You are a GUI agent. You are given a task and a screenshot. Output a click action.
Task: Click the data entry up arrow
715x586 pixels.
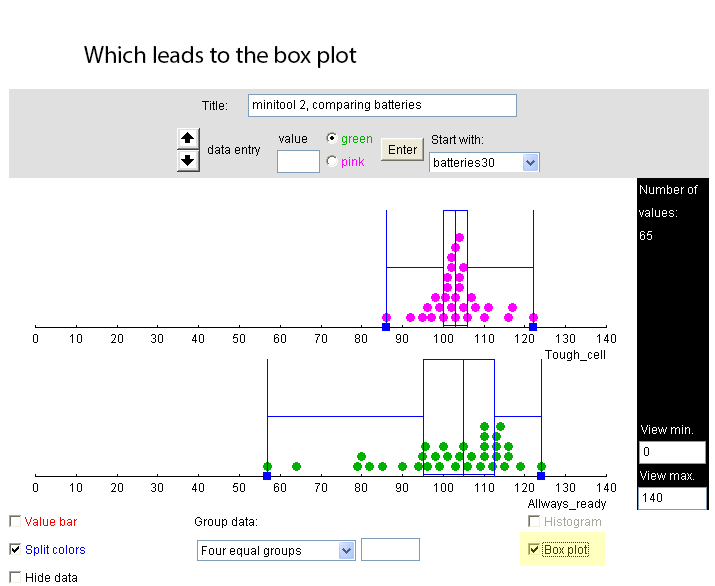pyautogui.click(x=188, y=138)
